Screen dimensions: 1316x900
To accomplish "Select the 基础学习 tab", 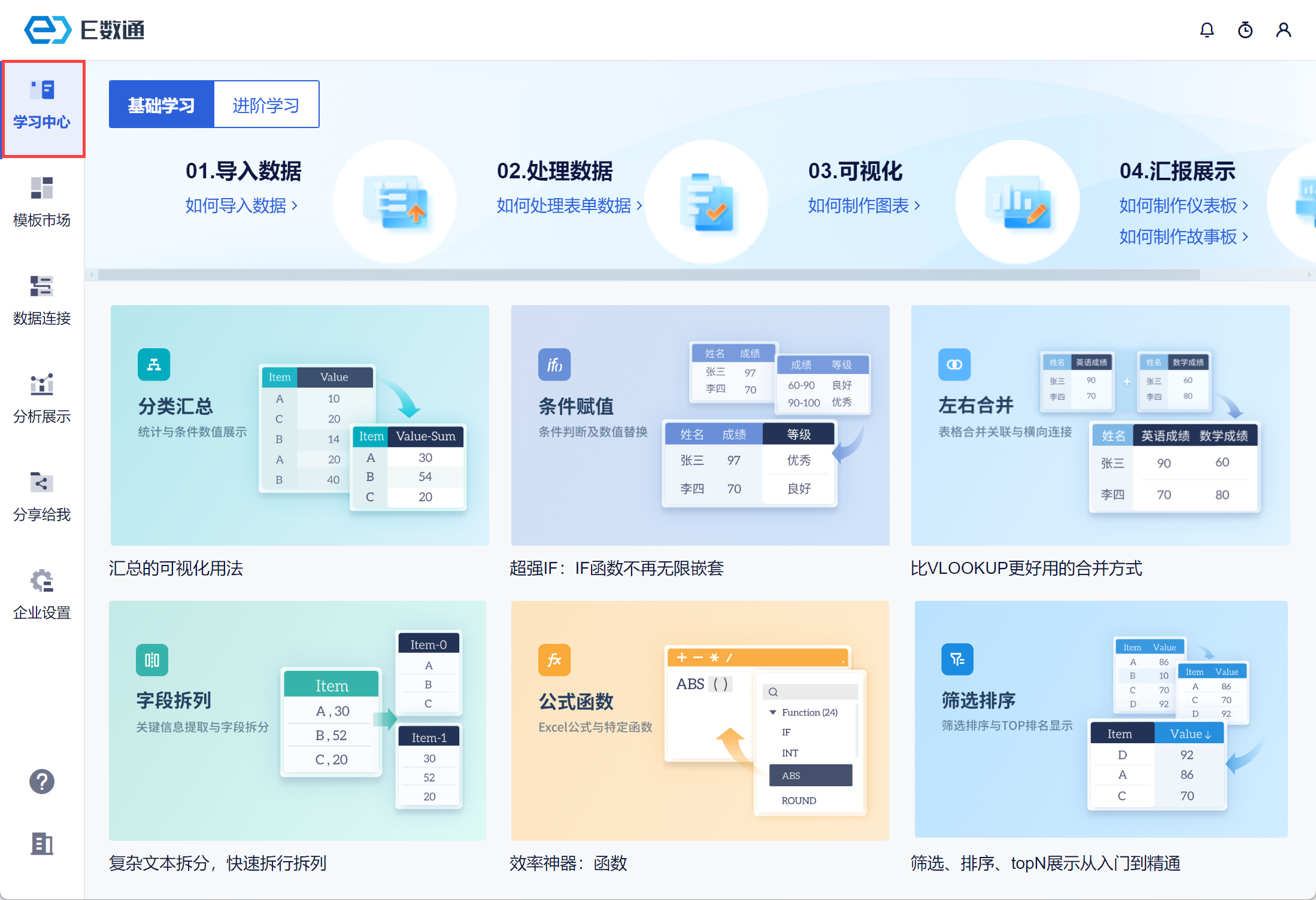I will click(x=161, y=105).
